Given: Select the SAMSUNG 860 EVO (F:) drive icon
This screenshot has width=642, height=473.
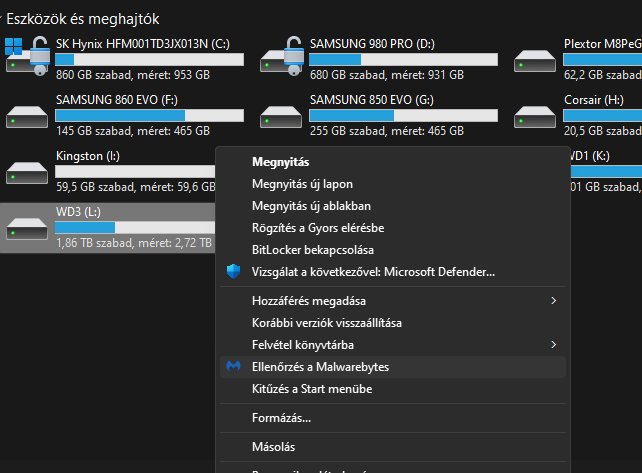Looking at the screenshot, I should pyautogui.click(x=27, y=117).
